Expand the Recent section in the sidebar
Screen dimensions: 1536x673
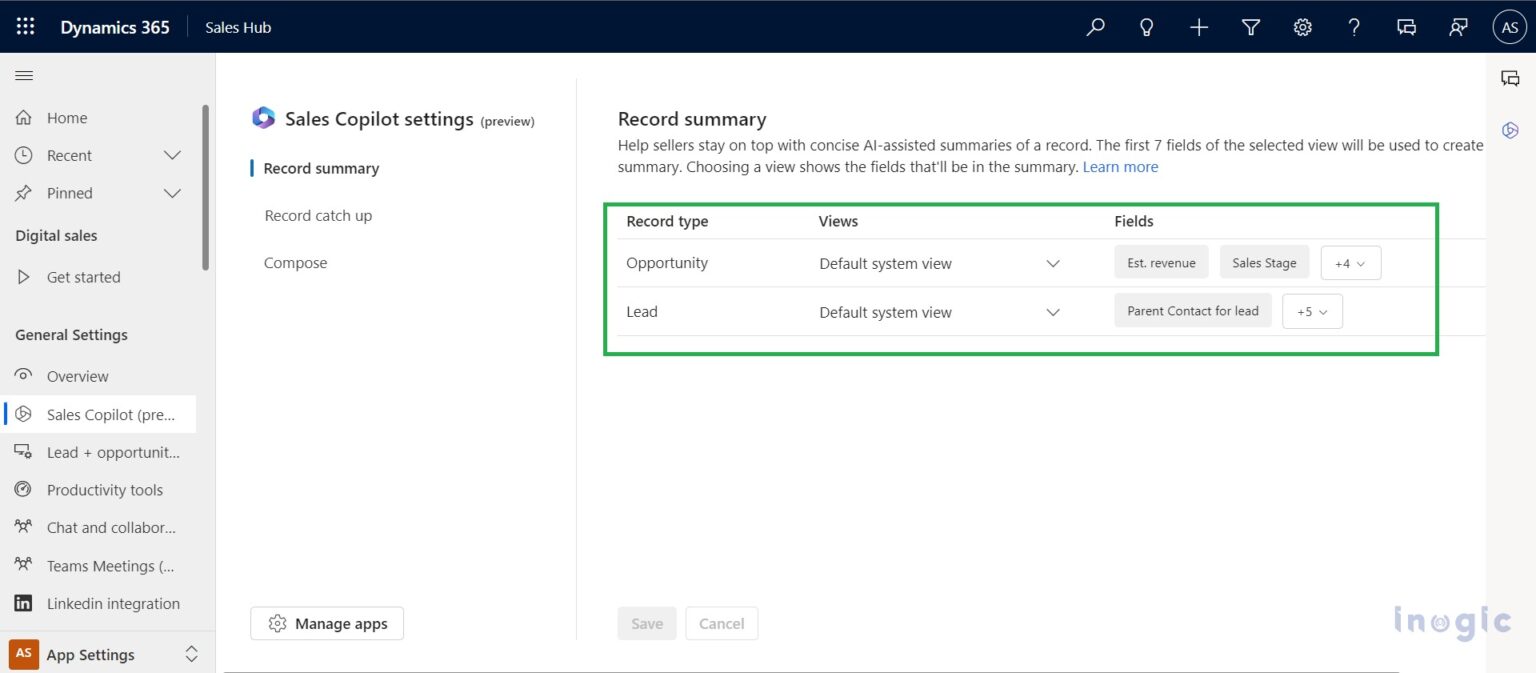tap(171, 155)
